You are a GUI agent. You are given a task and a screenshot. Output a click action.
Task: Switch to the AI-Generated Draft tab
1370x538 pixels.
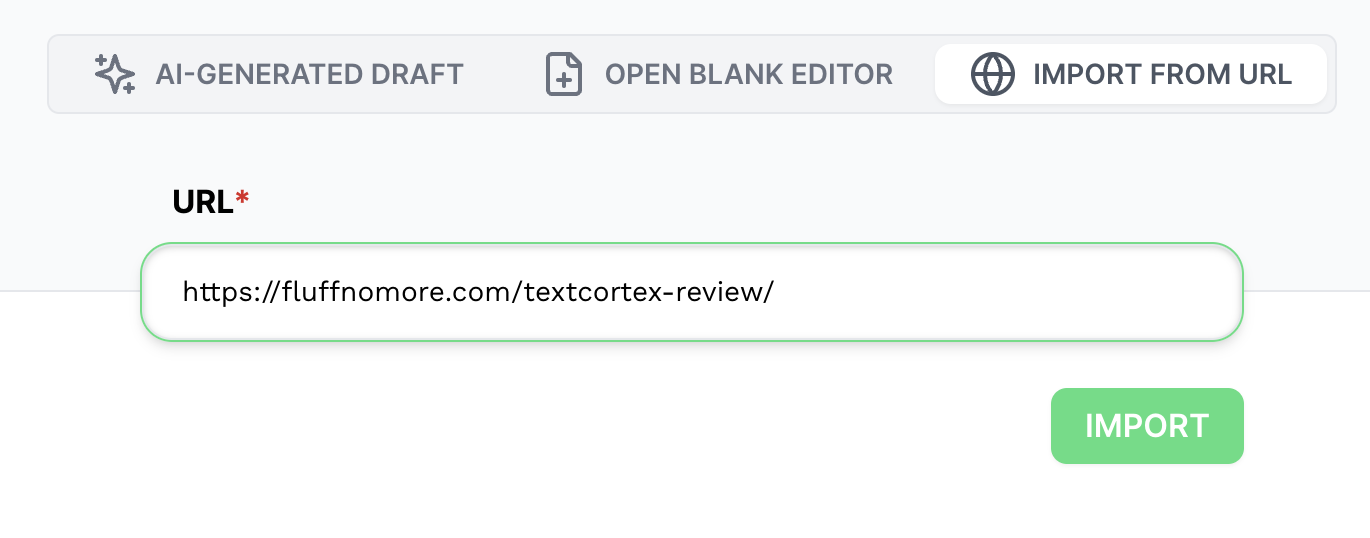point(278,74)
